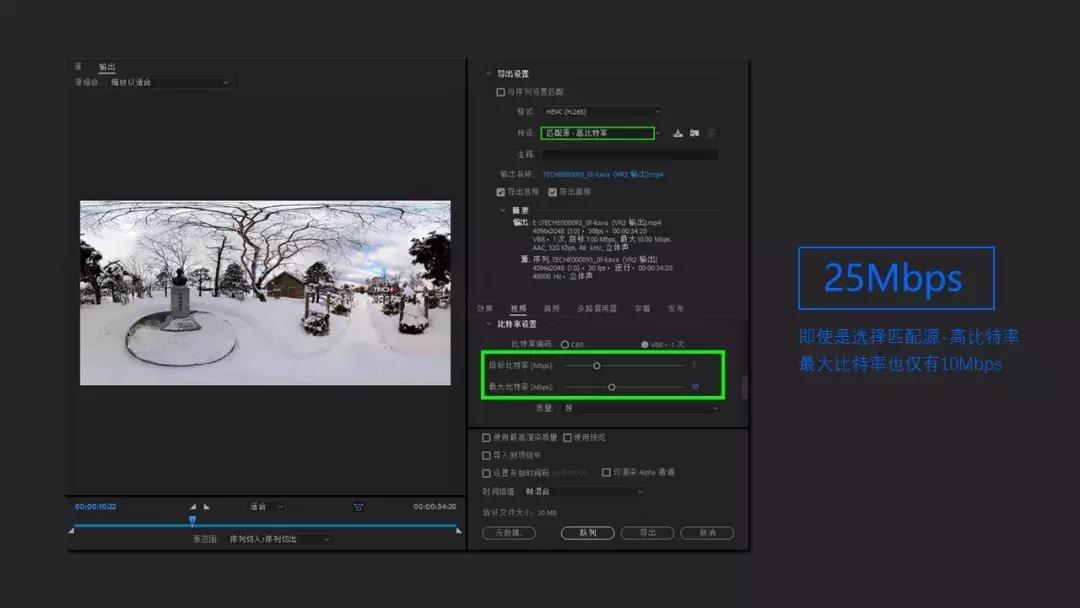This screenshot has width=1080, height=608.
Task: Enable the 与序列设置匹配 checkbox
Action: (x=498, y=90)
